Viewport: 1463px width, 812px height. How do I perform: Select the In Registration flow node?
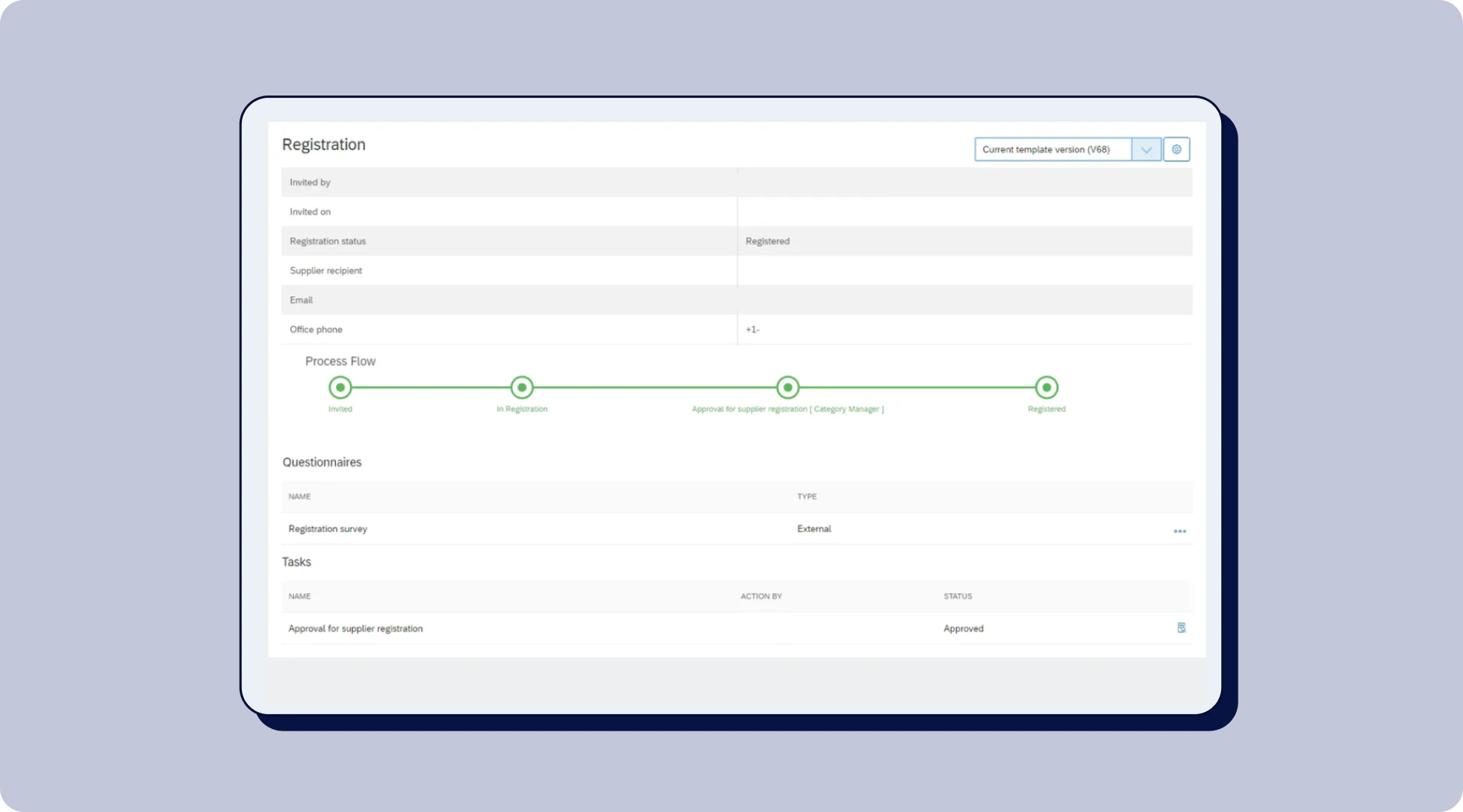(x=522, y=387)
